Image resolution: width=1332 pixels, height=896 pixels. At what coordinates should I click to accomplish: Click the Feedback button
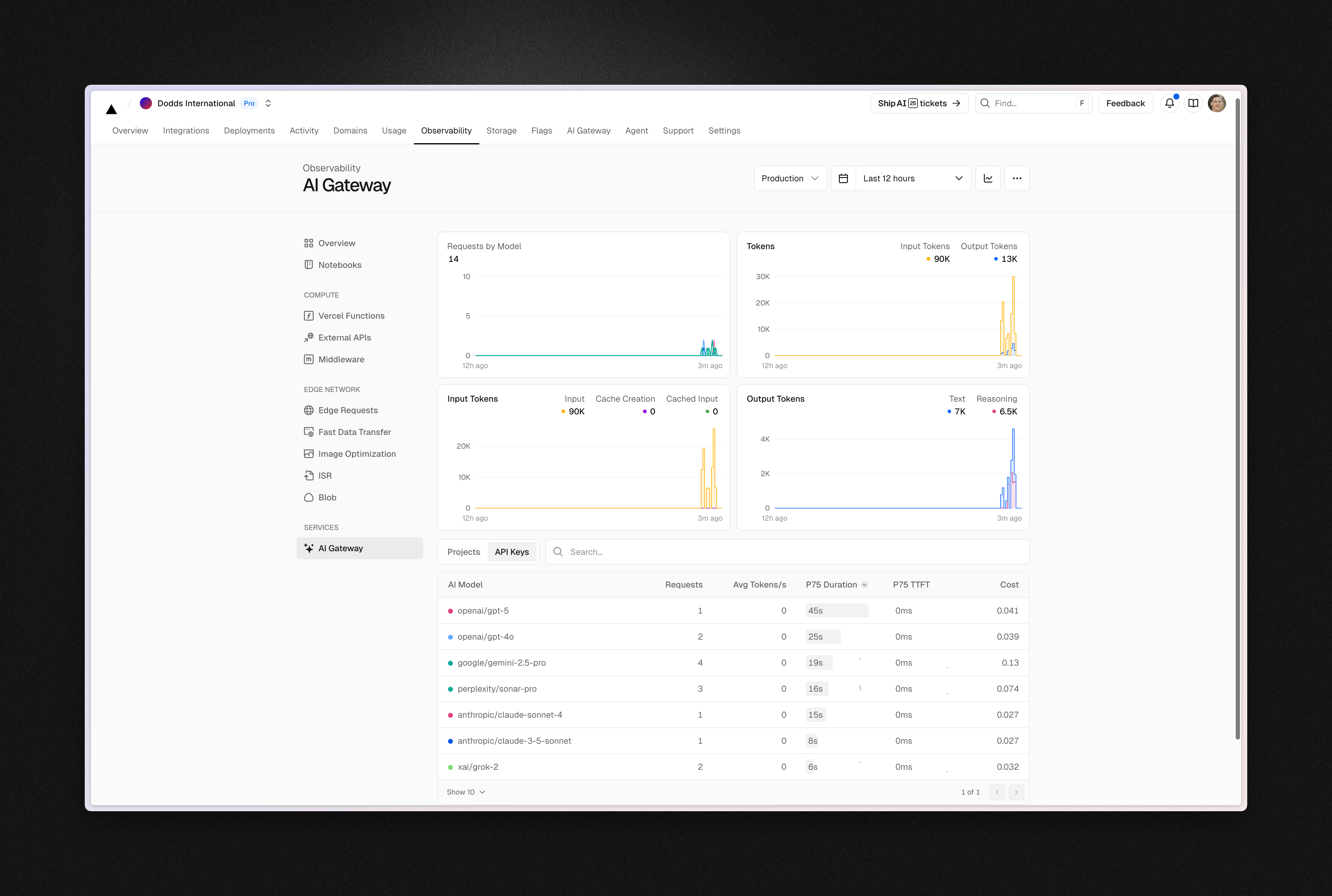[x=1125, y=103]
